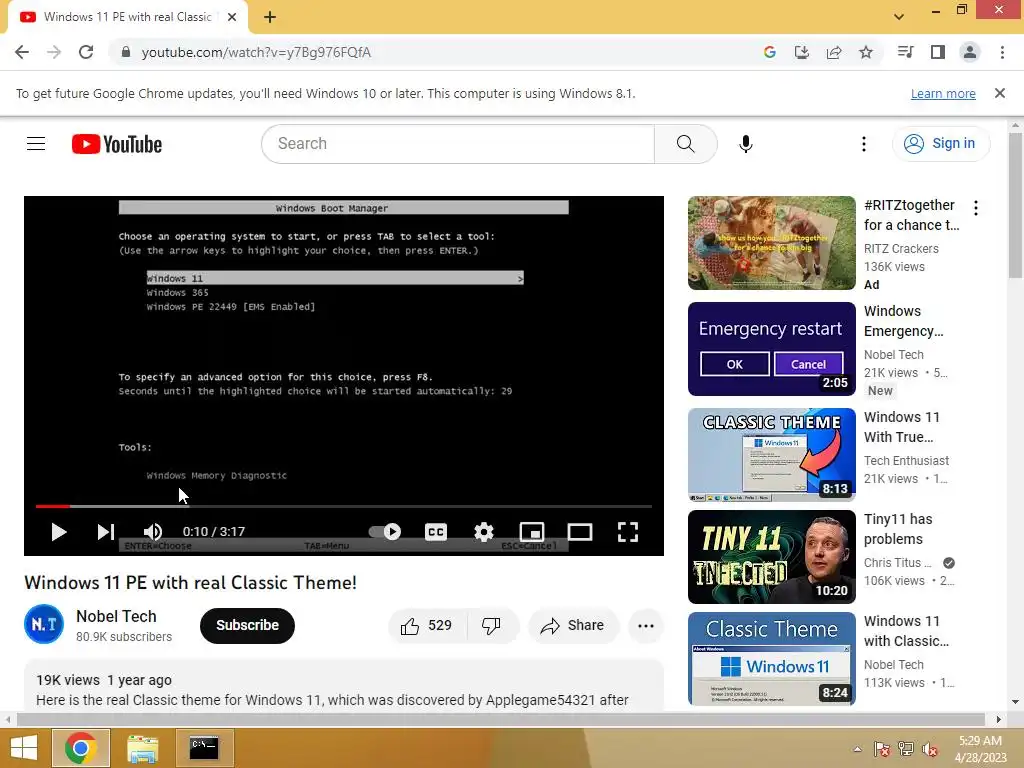Install page via address bar download icon
The width and height of the screenshot is (1024, 768).
801,52
